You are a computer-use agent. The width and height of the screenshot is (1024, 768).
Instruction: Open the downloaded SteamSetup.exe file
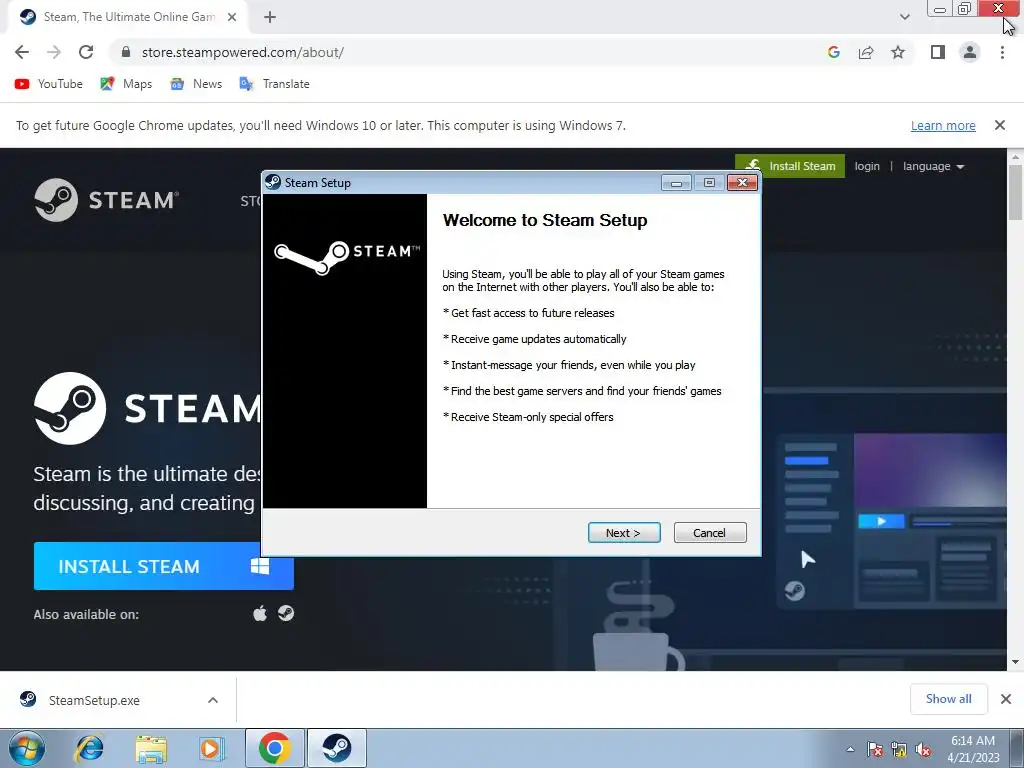93,700
